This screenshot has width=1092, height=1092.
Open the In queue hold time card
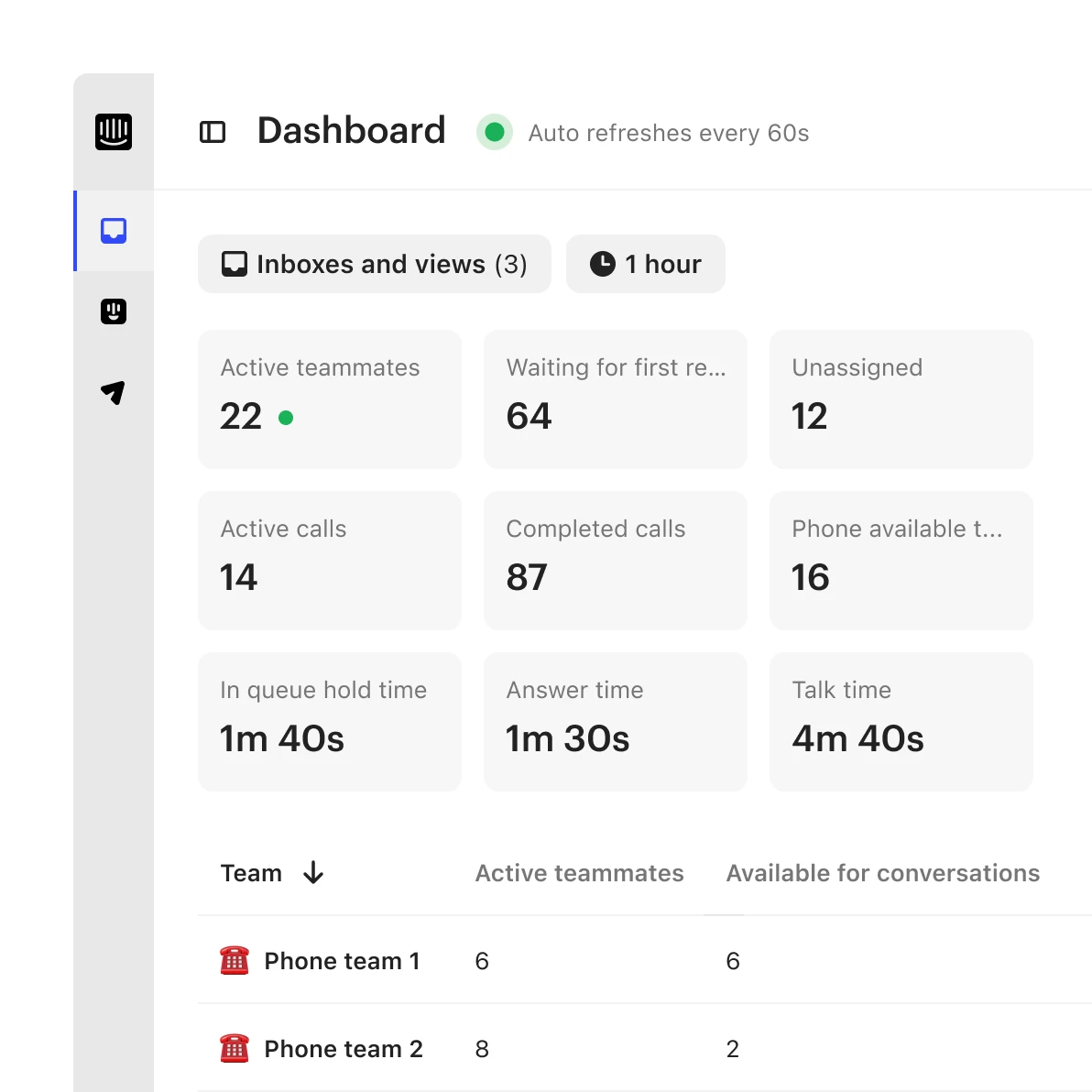[330, 722]
